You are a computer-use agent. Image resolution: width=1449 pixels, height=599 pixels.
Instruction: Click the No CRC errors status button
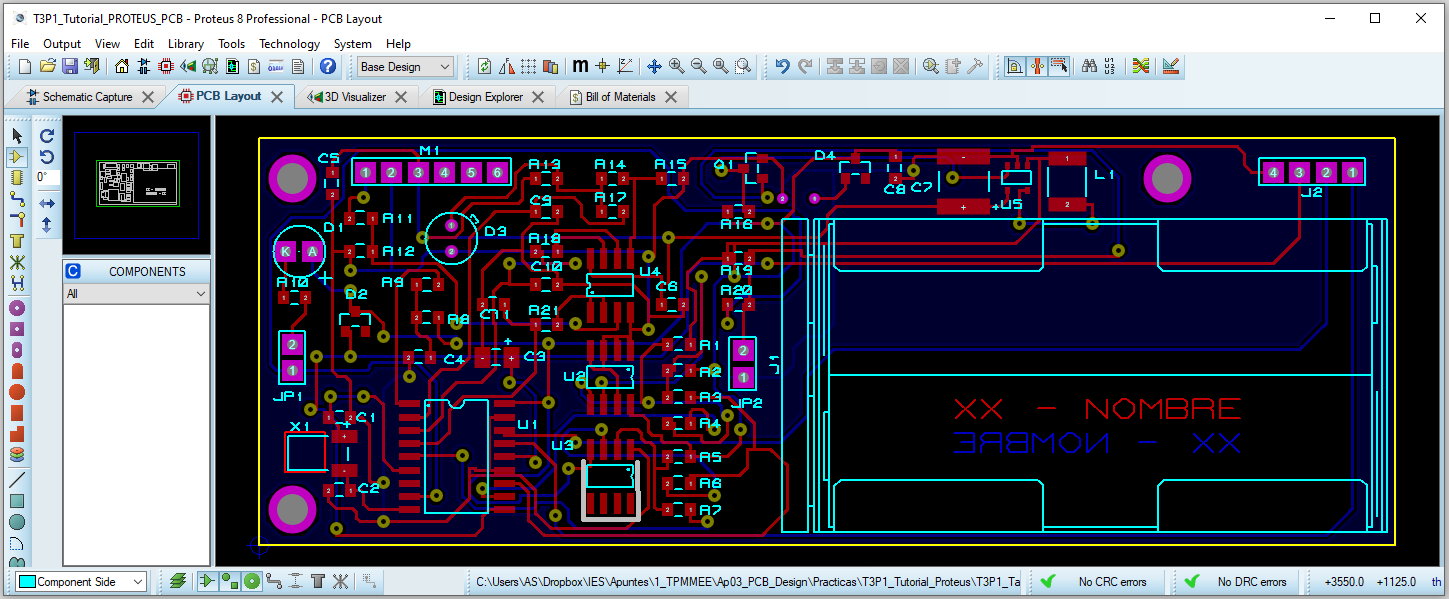1096,581
